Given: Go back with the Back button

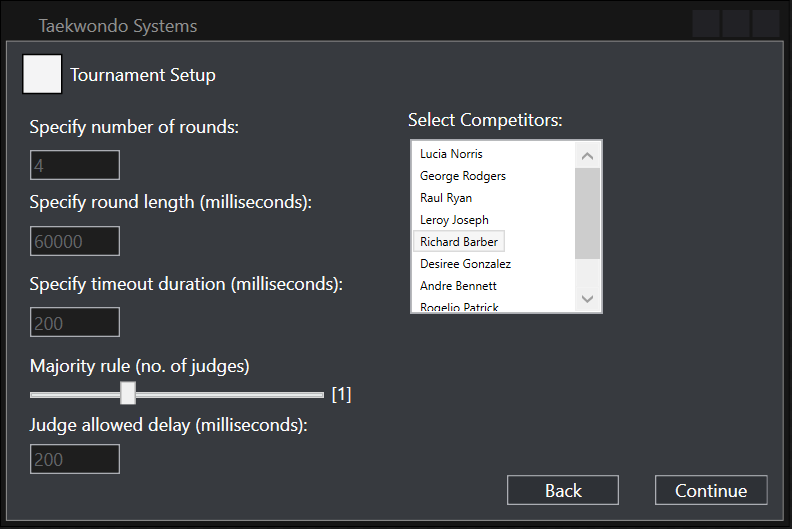Looking at the screenshot, I should pyautogui.click(x=563, y=490).
